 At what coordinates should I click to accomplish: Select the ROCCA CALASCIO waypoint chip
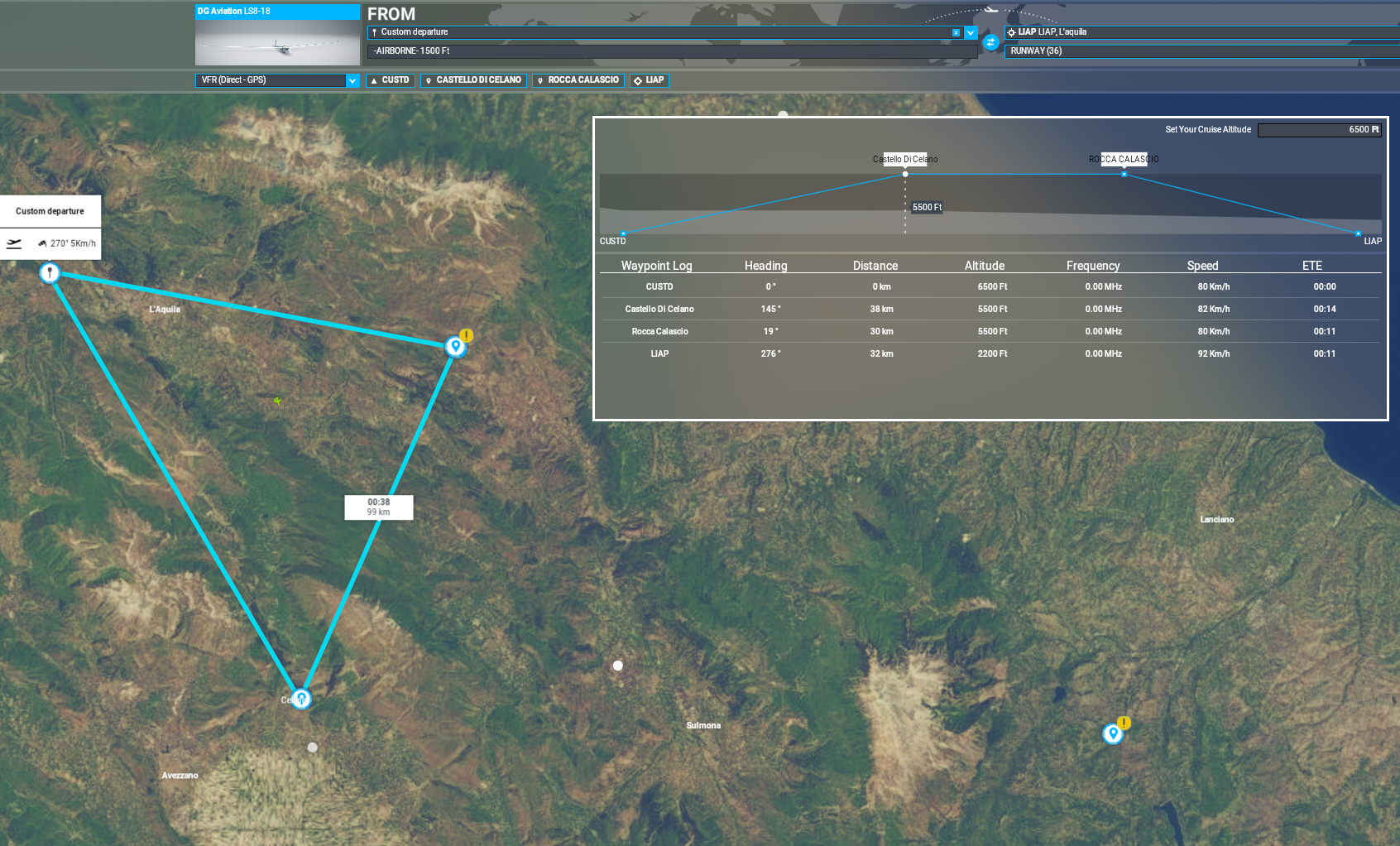pyautogui.click(x=578, y=80)
